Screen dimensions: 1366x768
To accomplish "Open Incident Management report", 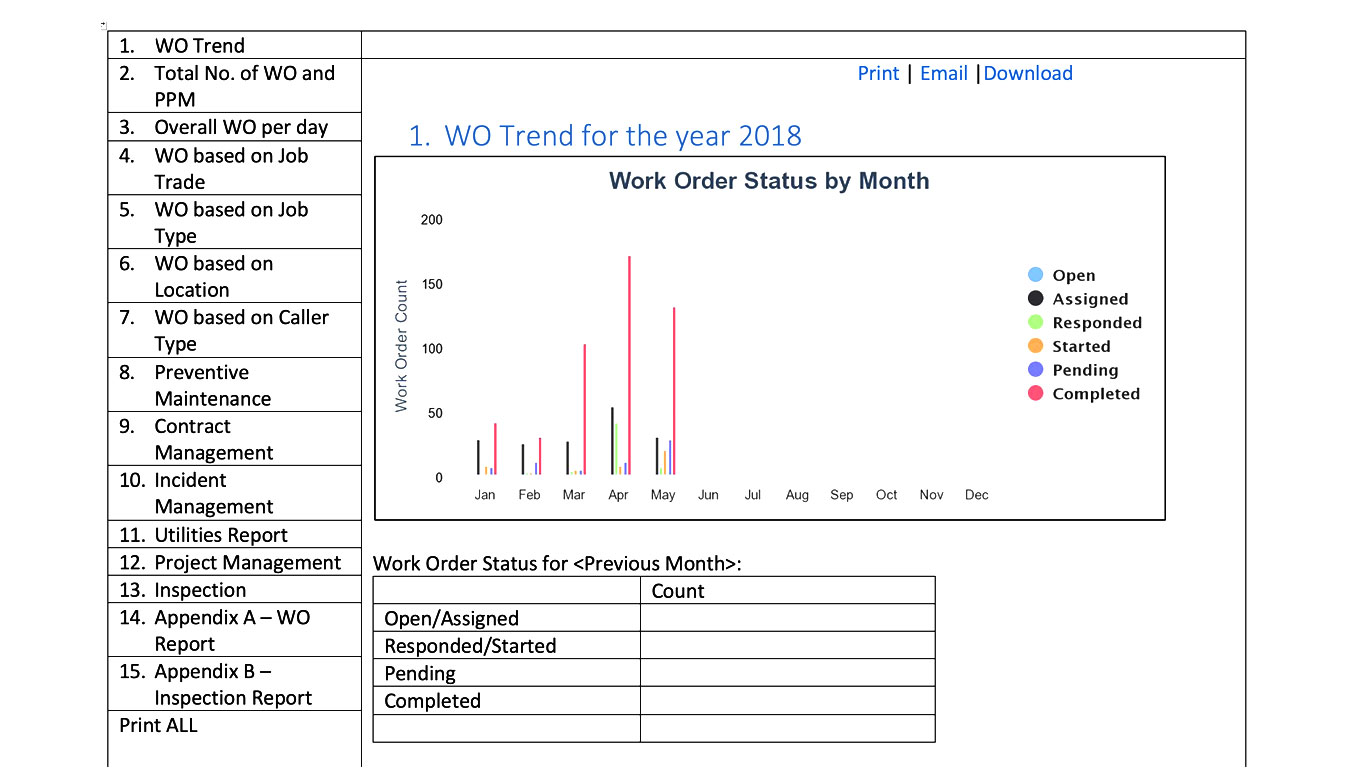I will point(212,493).
